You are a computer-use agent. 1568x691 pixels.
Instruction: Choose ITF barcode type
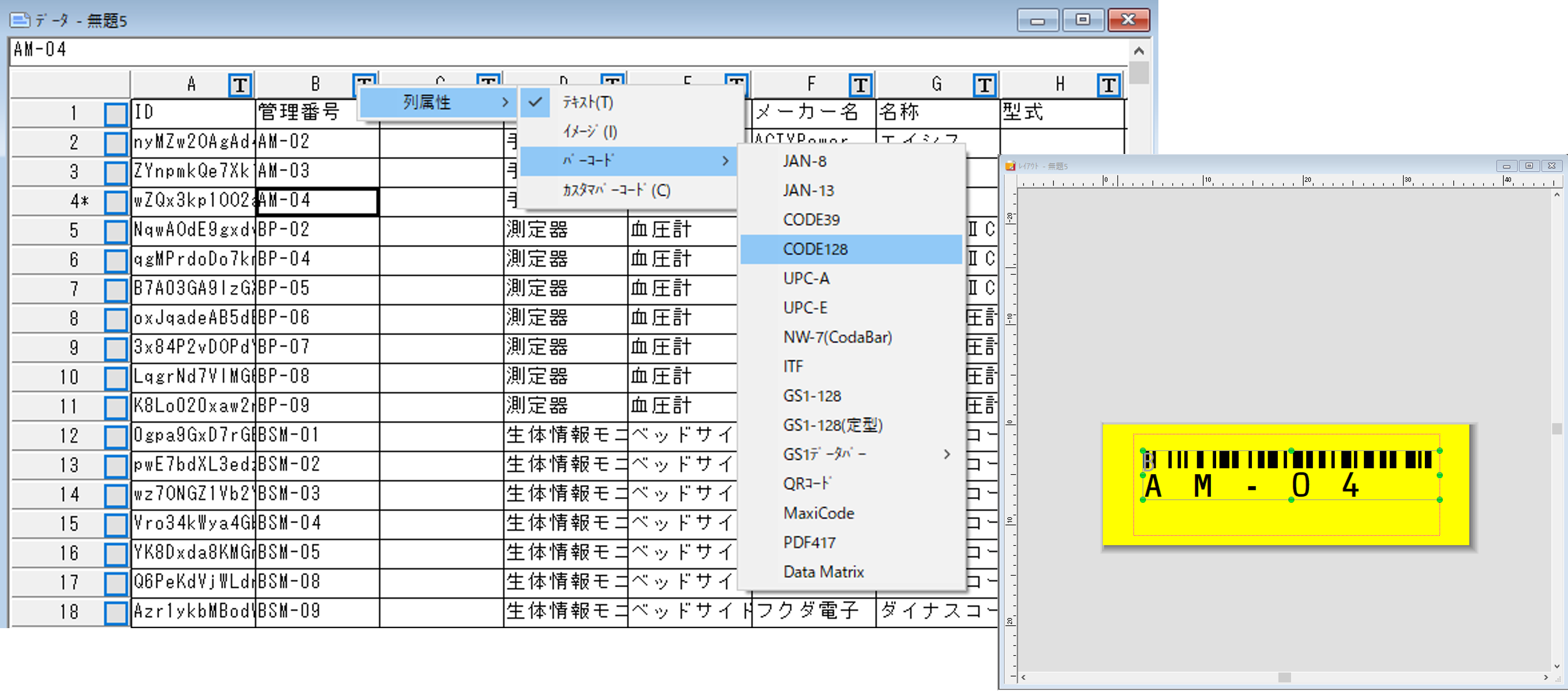pyautogui.click(x=851, y=366)
